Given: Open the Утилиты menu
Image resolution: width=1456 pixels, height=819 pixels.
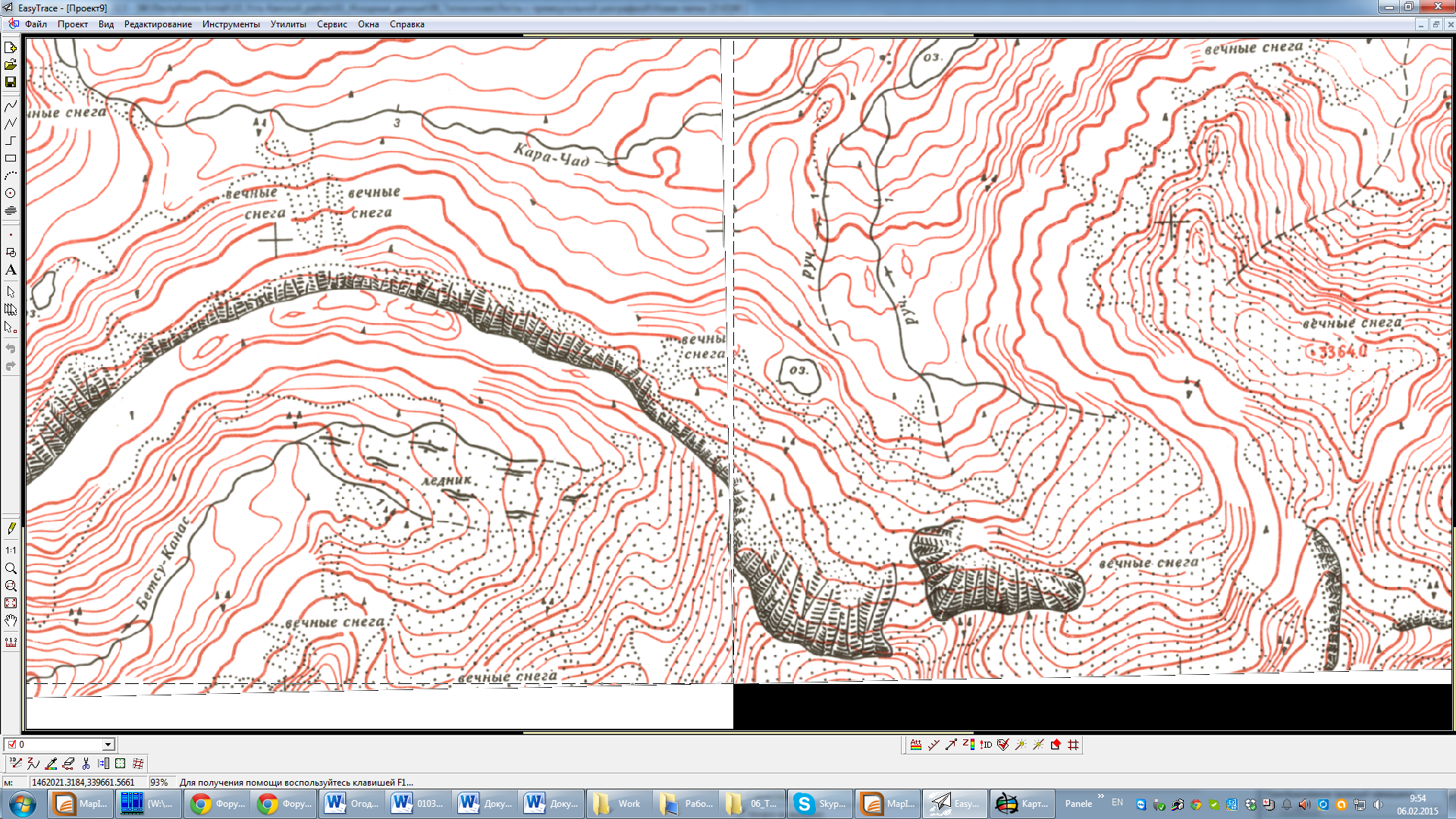Looking at the screenshot, I should click(x=288, y=24).
